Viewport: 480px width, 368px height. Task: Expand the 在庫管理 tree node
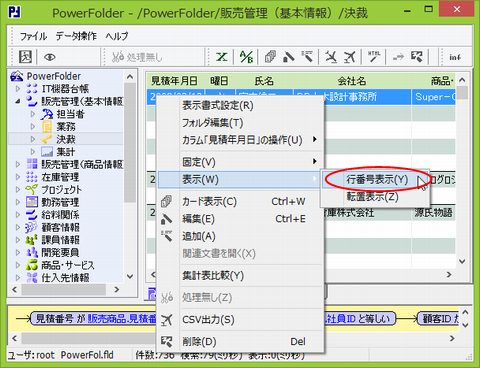coord(18,177)
